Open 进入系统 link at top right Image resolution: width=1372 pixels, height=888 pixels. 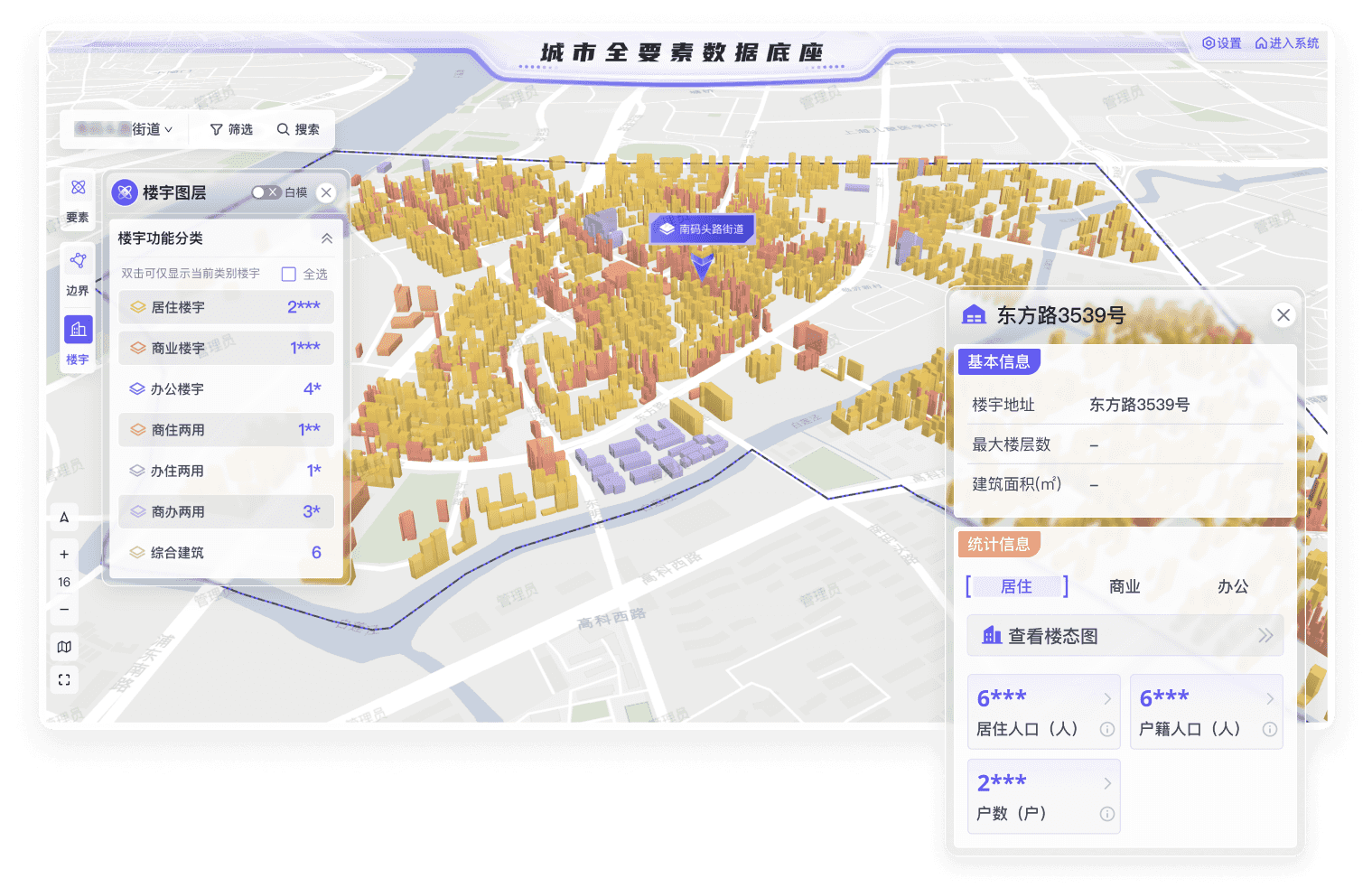pyautogui.click(x=1287, y=42)
